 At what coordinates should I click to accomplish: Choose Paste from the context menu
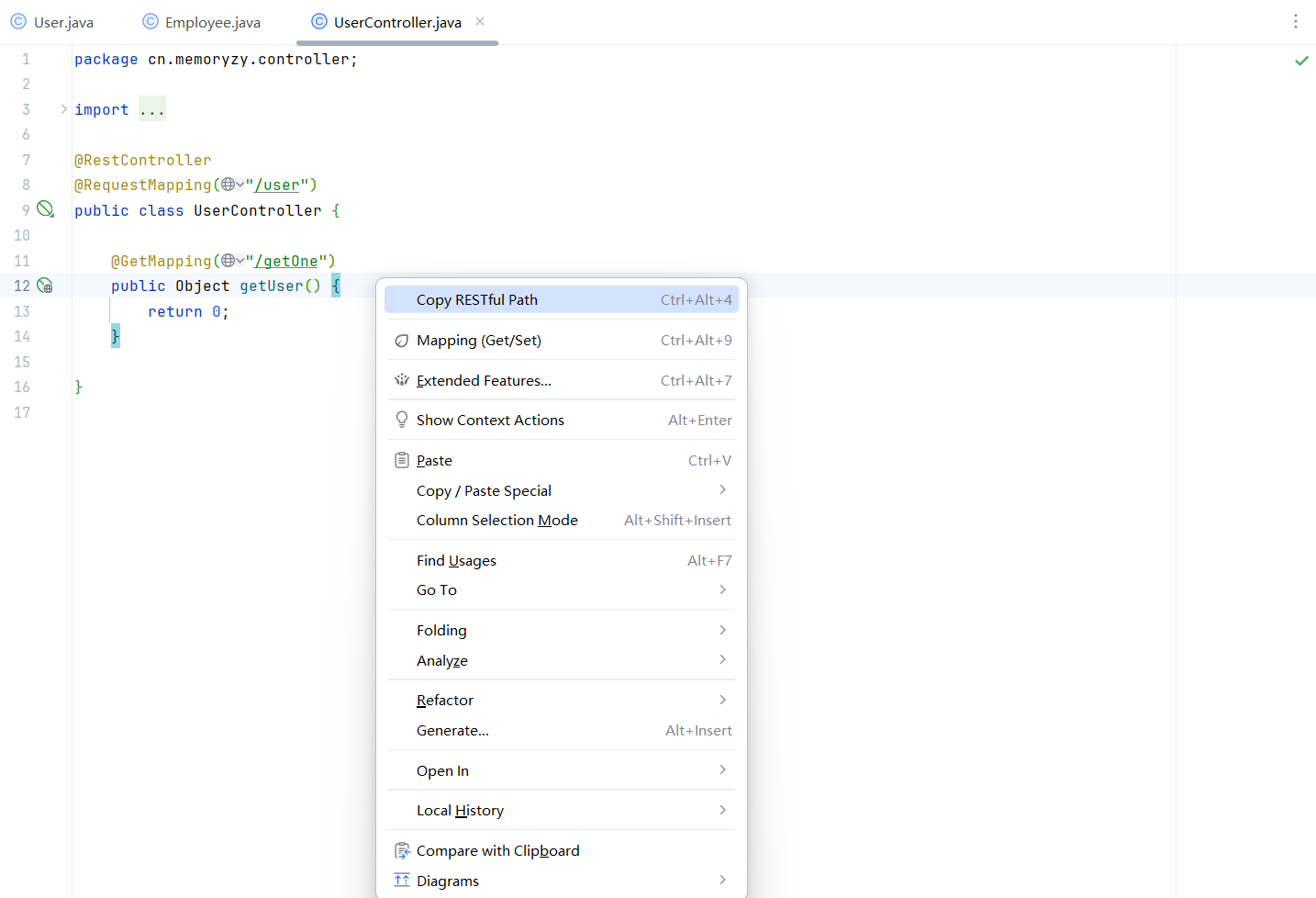pos(434,461)
